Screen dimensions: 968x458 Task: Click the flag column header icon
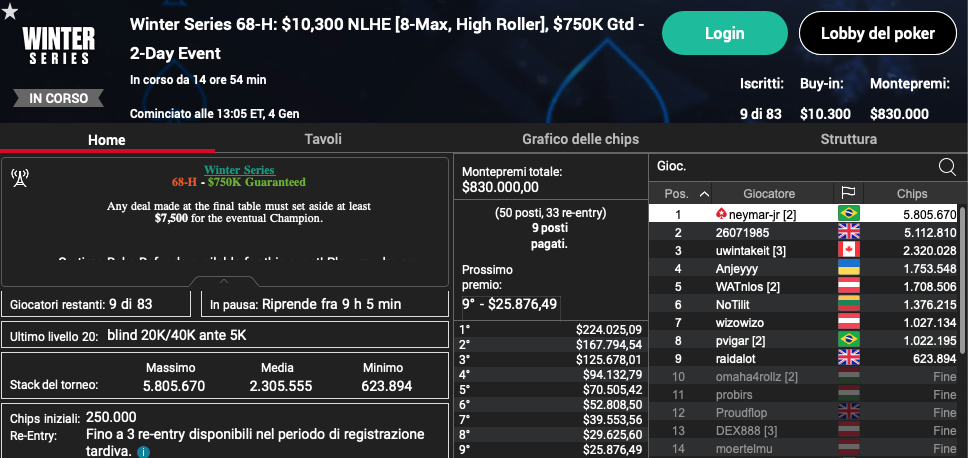[848, 194]
